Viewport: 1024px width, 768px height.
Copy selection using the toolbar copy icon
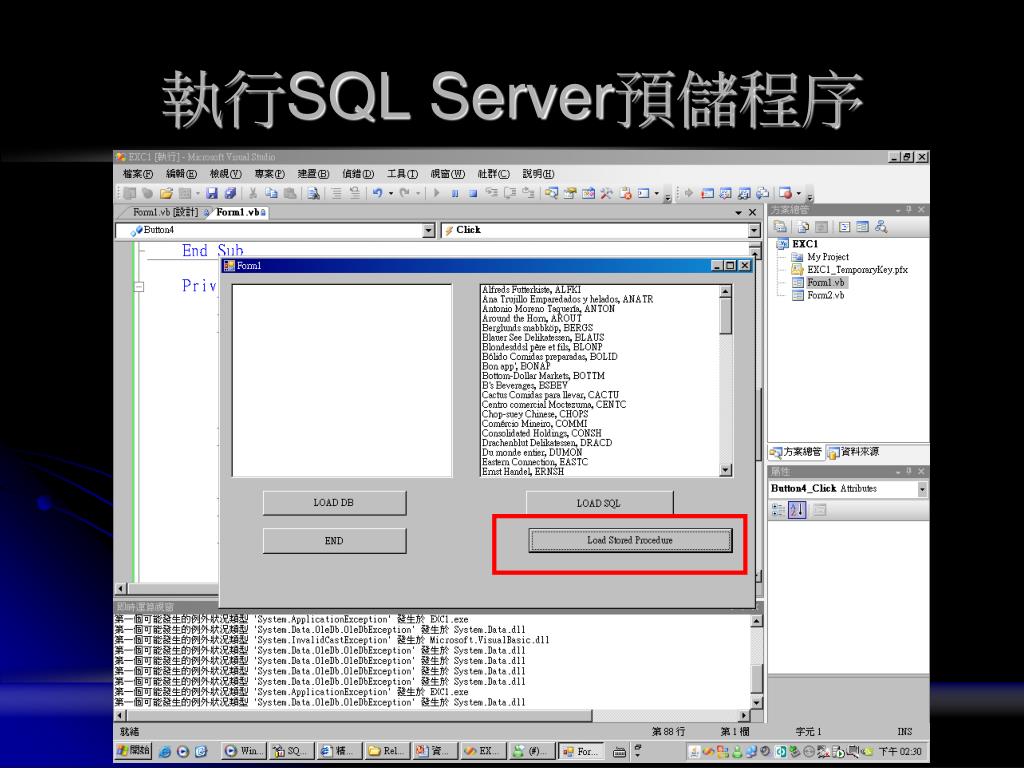pyautogui.click(x=271, y=193)
